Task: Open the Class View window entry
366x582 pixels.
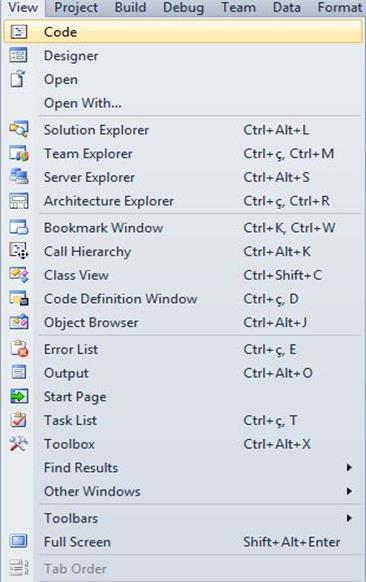Action: [183, 275]
